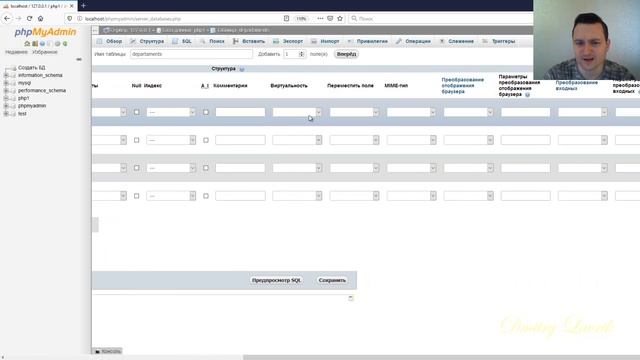This screenshot has width=640, height=360.
Task: Click Создать БД link
Action: [x=31, y=68]
